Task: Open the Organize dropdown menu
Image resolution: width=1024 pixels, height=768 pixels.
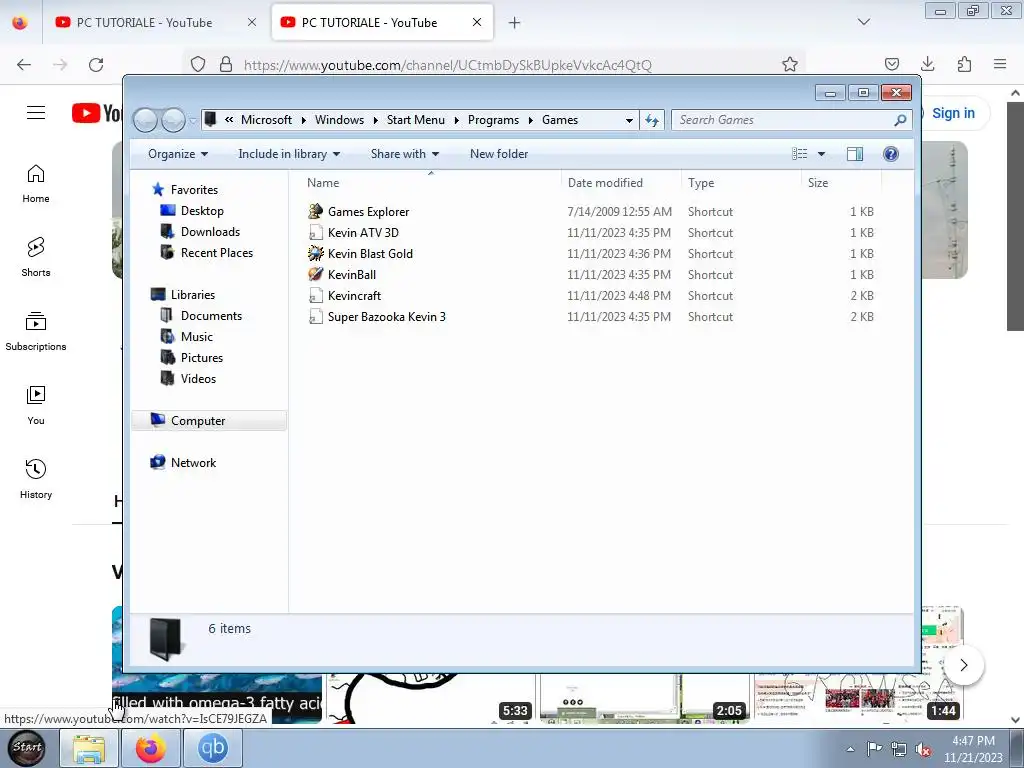Action: 178,154
